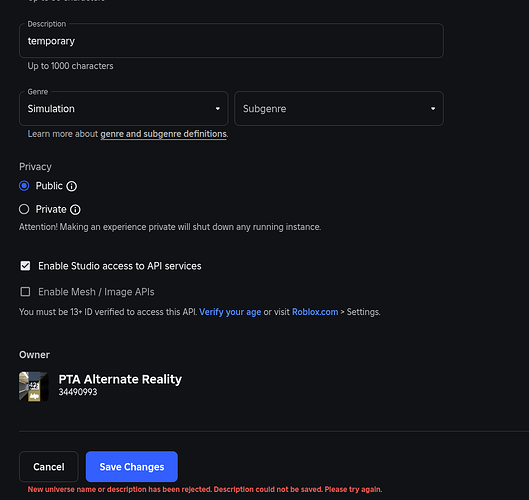Click the Public privacy info icon

coord(72,186)
